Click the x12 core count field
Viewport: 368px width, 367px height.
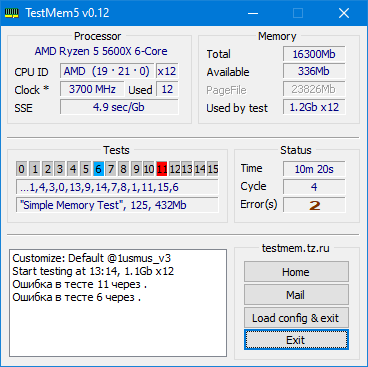[x=167, y=71]
